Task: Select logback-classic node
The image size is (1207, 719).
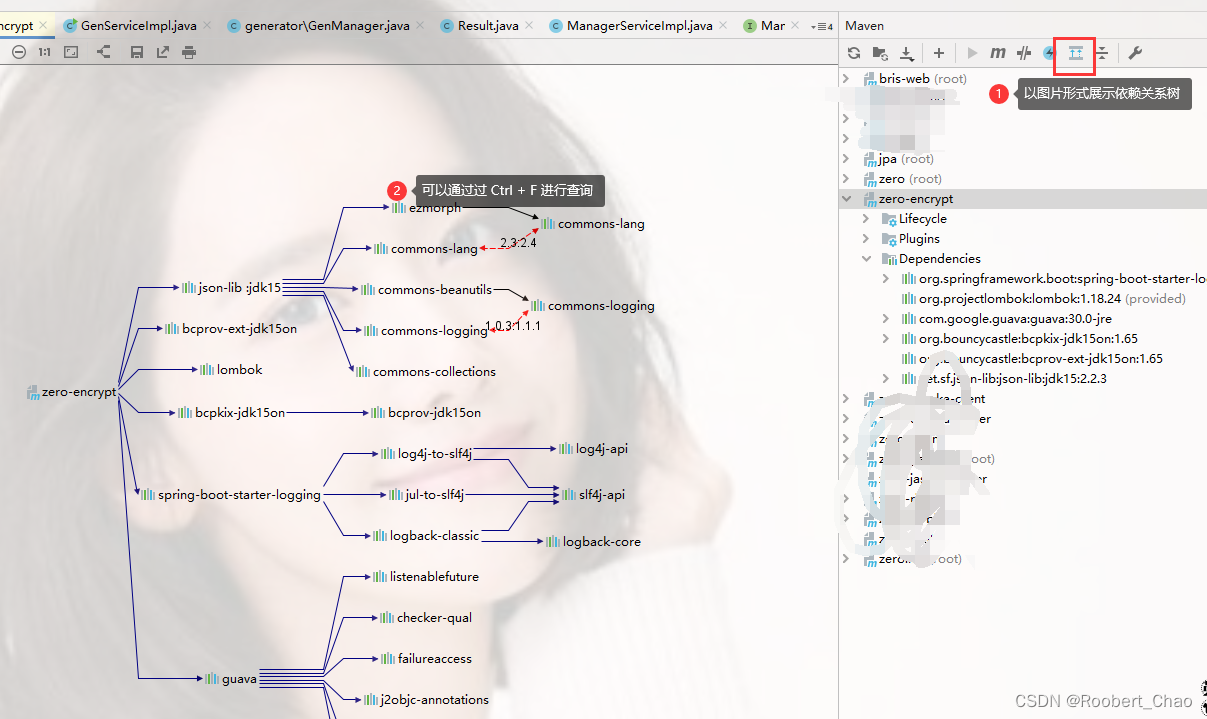Action: 426,535
